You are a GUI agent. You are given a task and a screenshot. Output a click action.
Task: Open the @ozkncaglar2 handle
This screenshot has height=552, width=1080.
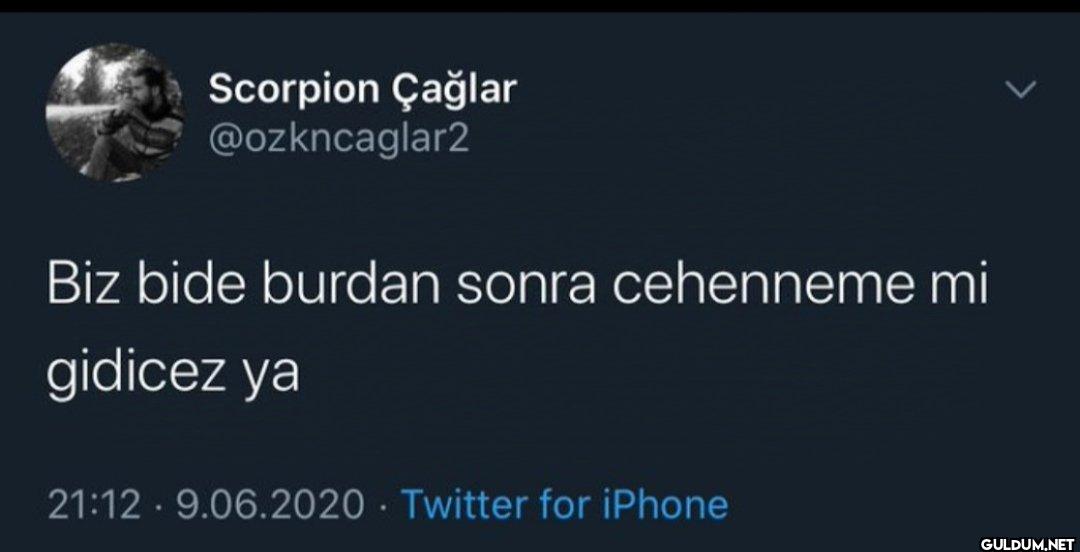(x=338, y=140)
